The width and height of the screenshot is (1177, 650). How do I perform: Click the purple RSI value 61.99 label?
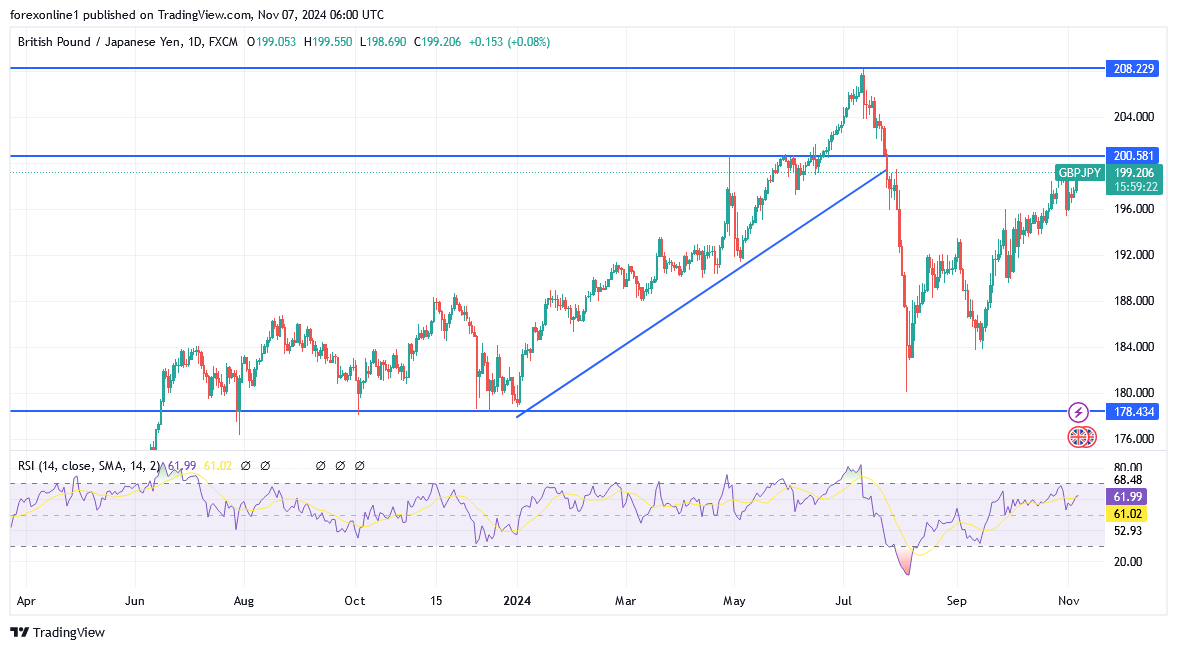click(1131, 497)
